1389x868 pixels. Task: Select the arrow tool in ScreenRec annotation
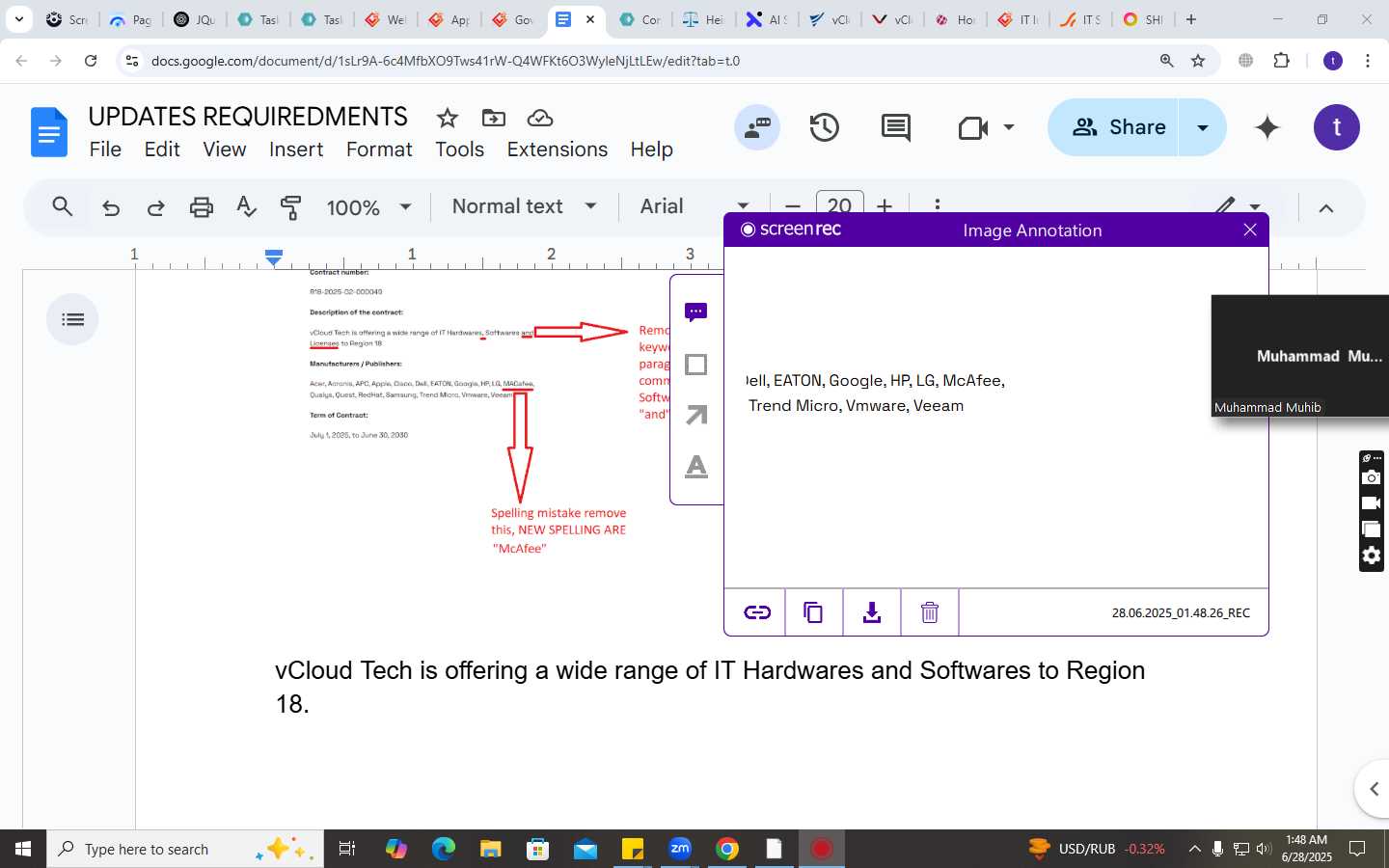point(696,415)
